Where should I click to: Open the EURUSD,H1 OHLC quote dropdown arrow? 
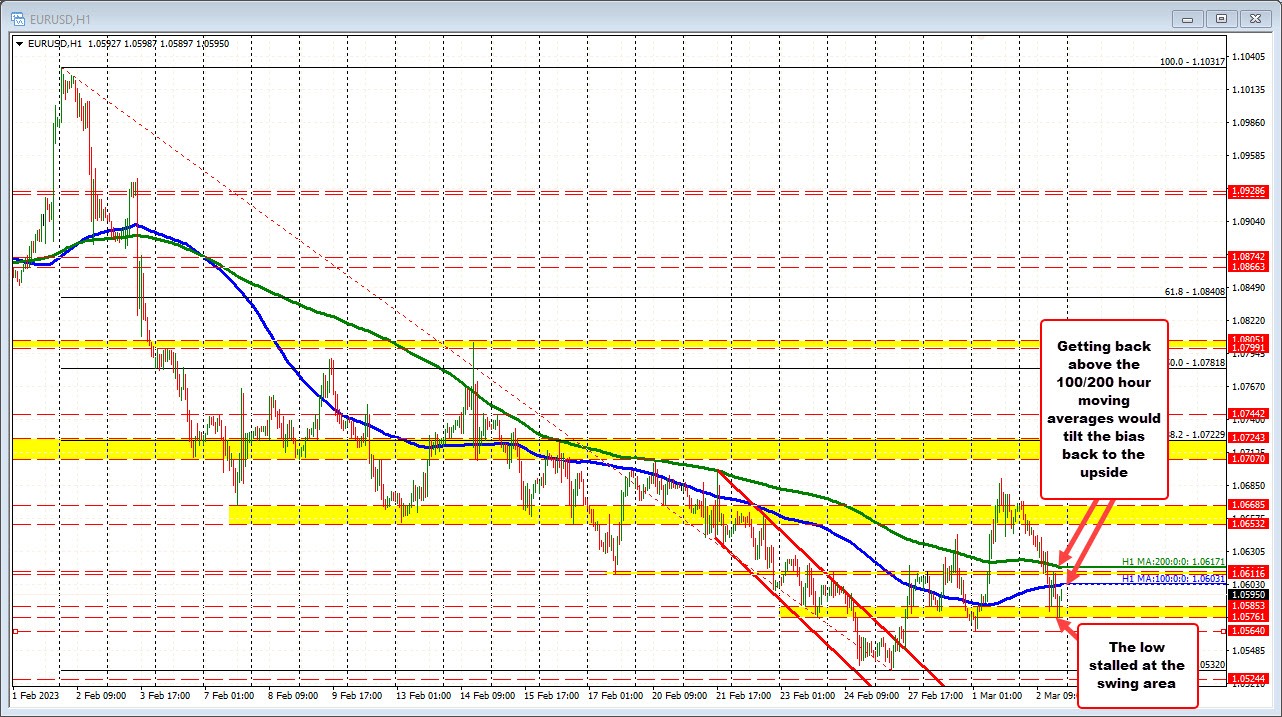point(20,43)
